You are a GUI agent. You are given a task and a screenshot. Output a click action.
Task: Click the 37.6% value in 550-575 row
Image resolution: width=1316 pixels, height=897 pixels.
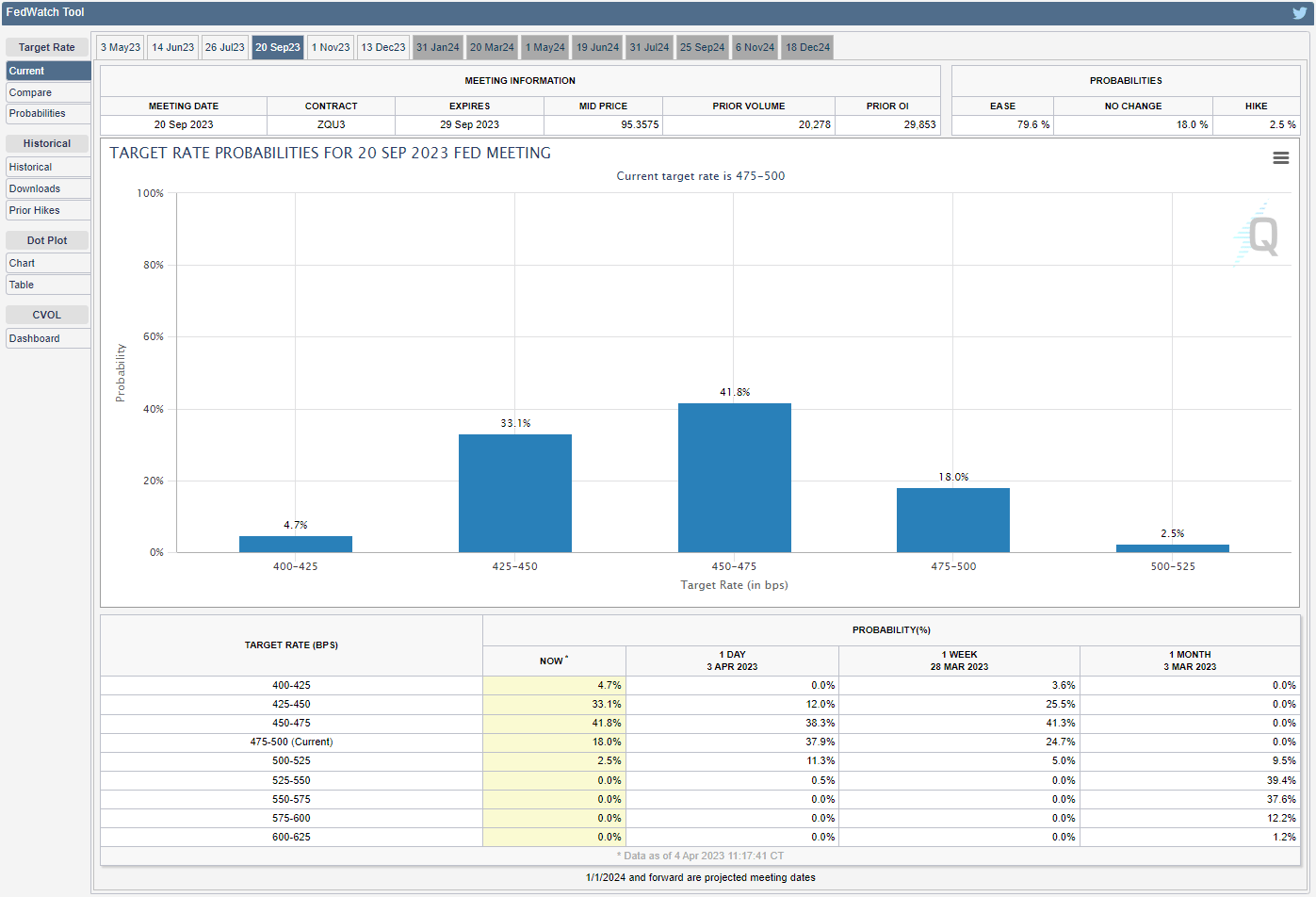1281,799
